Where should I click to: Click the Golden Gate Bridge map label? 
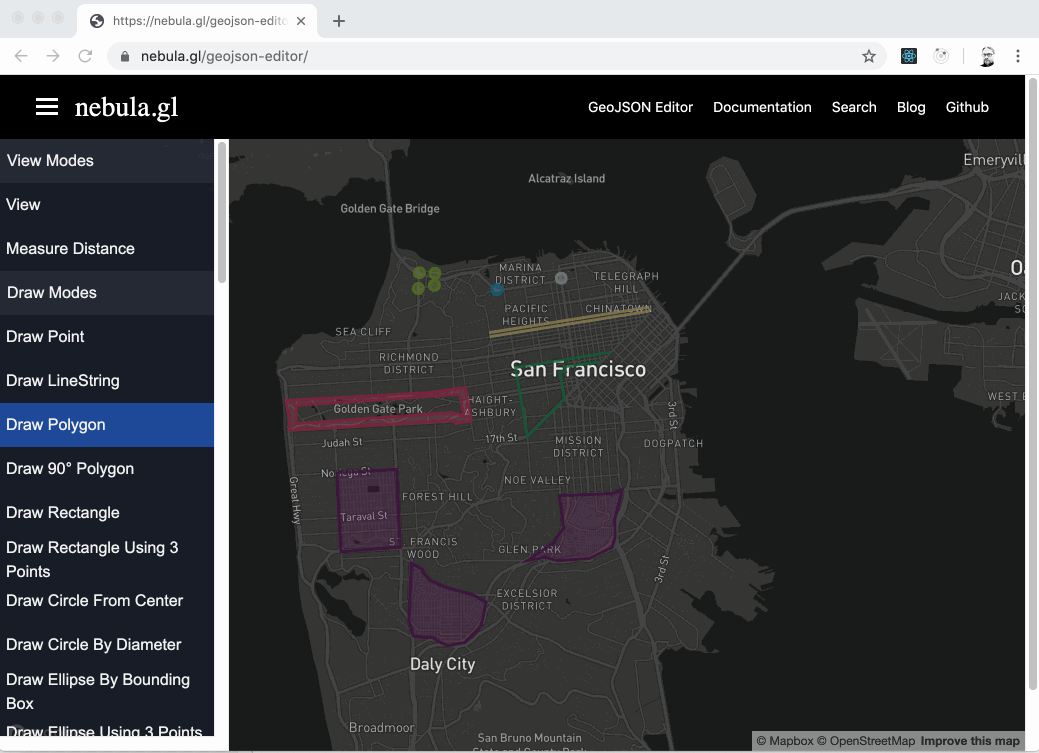tap(390, 208)
